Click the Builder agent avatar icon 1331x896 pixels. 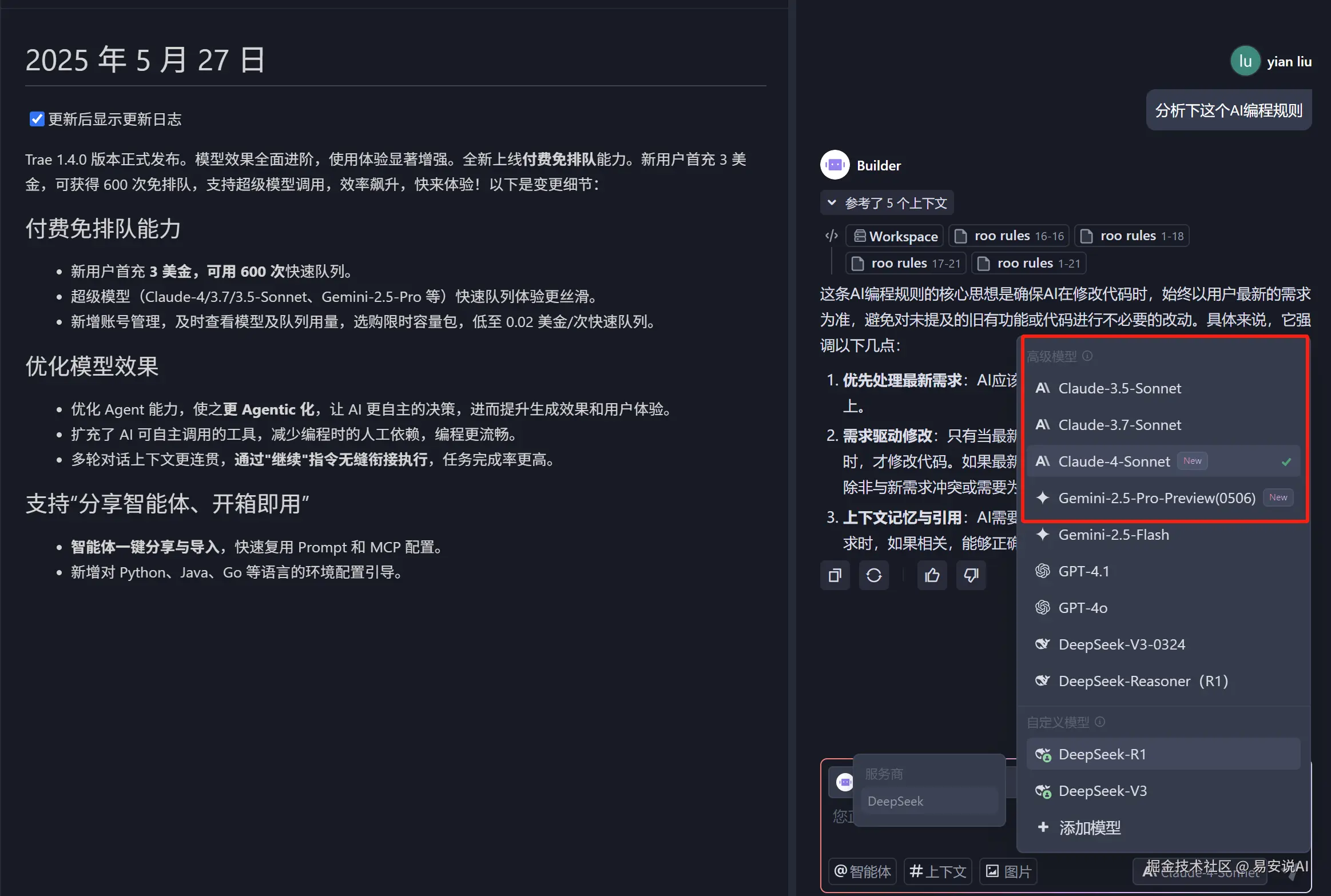(835, 165)
